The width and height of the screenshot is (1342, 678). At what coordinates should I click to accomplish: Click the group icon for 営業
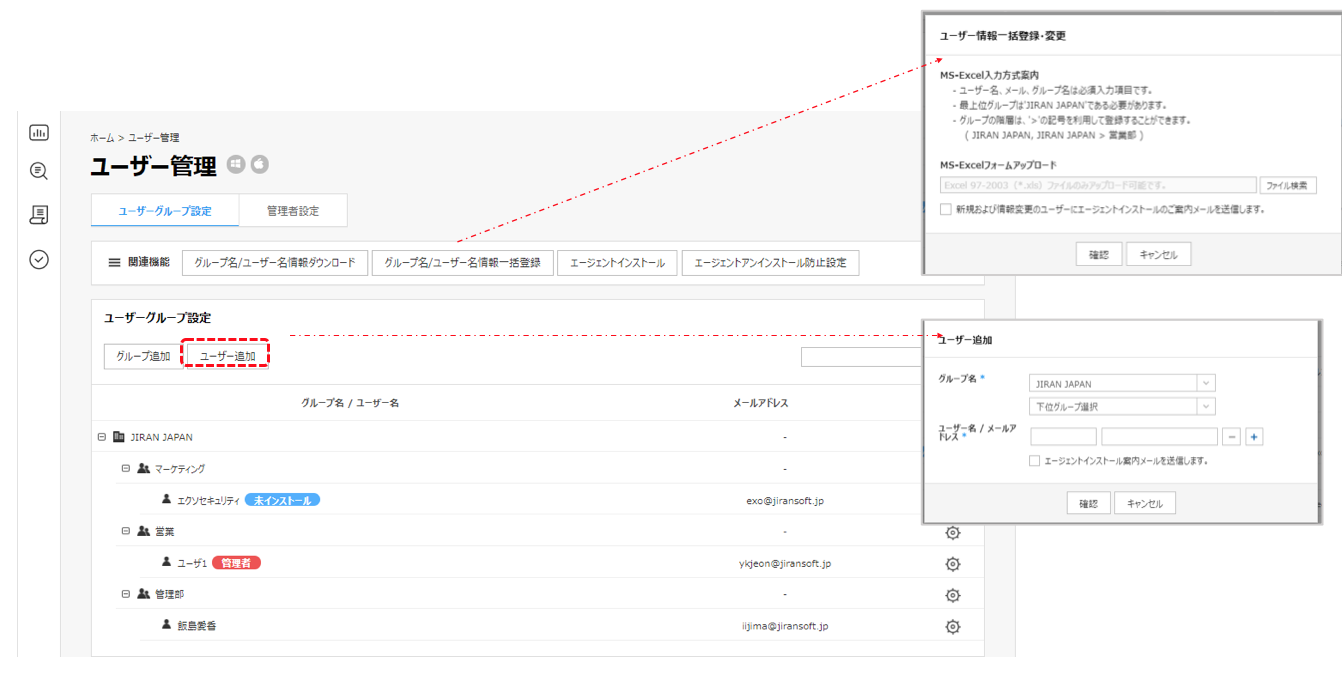(143, 531)
